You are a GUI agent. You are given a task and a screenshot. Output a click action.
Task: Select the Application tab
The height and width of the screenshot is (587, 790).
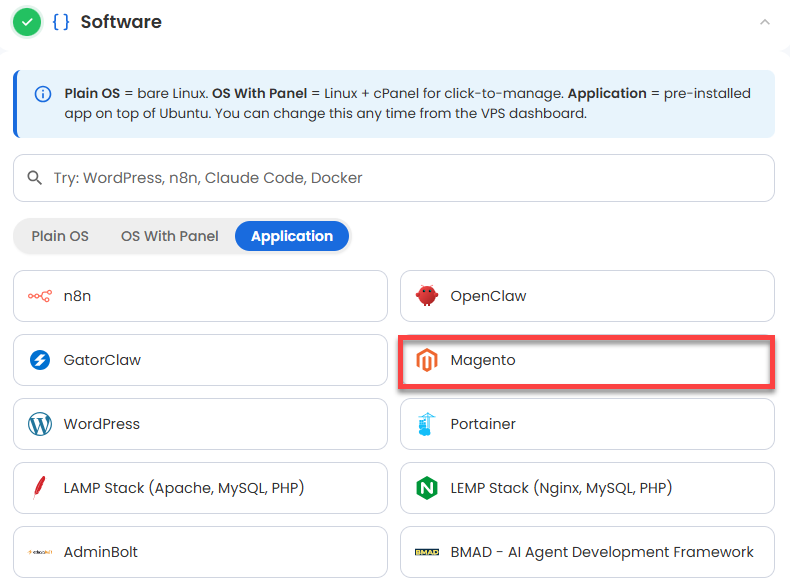pyautogui.click(x=292, y=236)
